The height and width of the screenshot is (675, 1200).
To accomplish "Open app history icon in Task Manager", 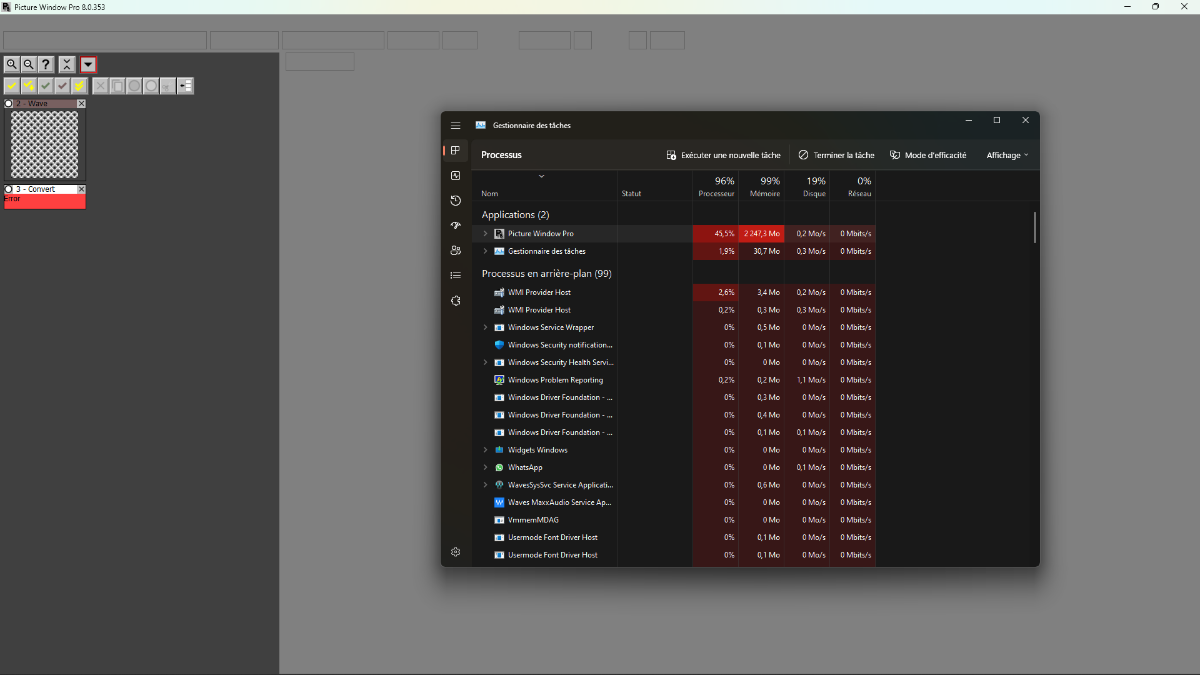I will (x=455, y=201).
